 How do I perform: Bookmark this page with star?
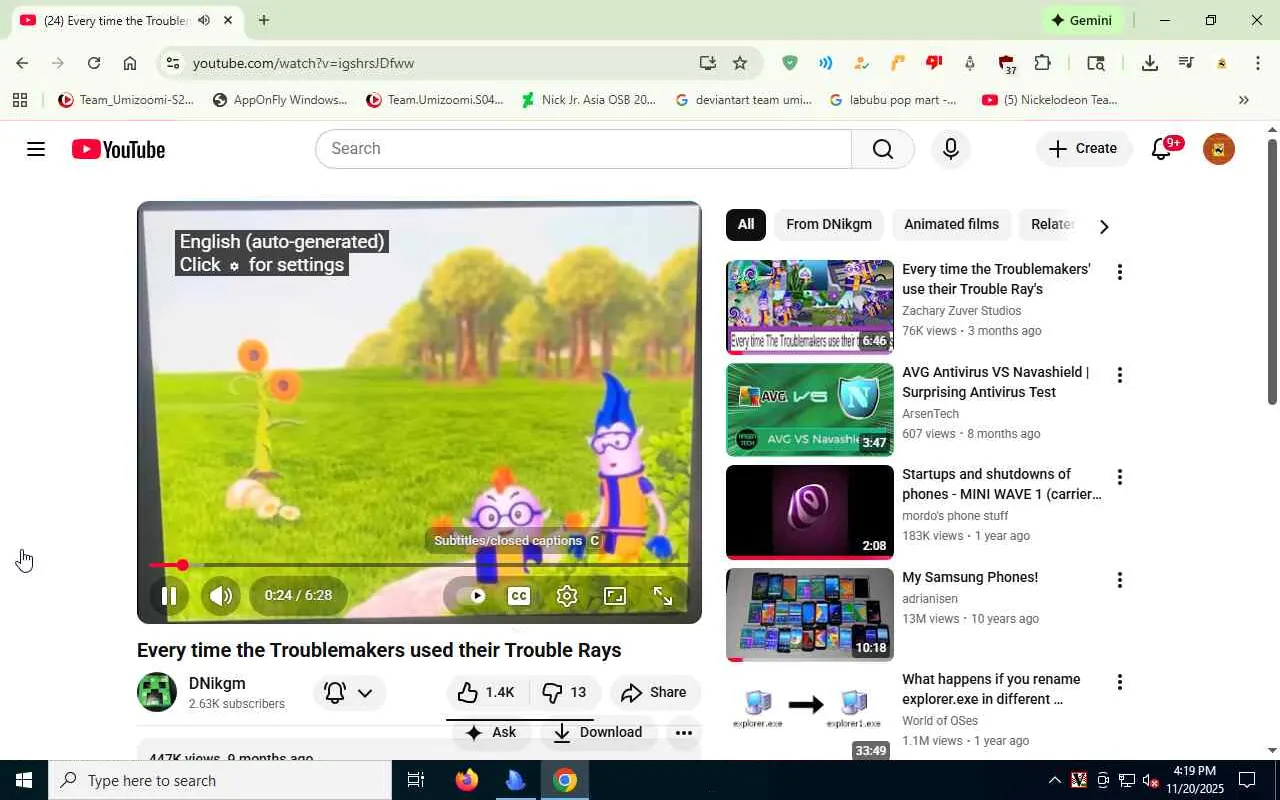point(740,63)
